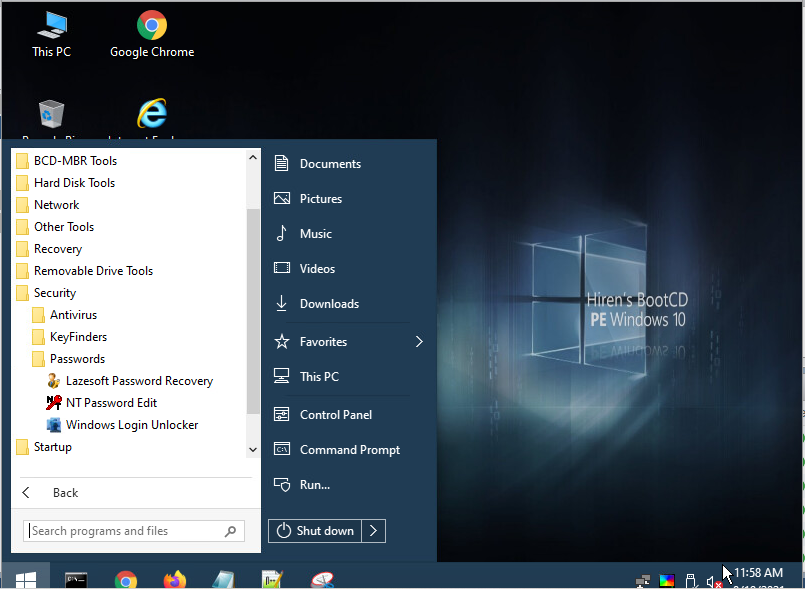Click the network tray icon

point(642,581)
